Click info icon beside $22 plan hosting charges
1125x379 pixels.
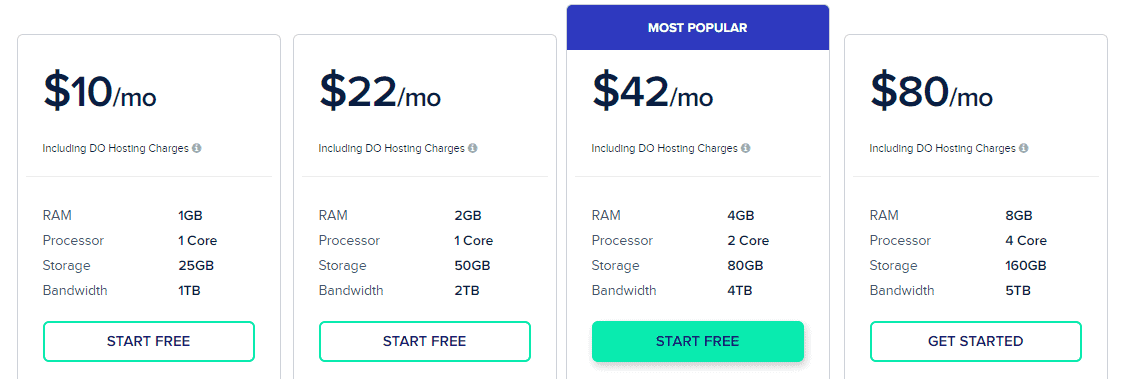[473, 149]
